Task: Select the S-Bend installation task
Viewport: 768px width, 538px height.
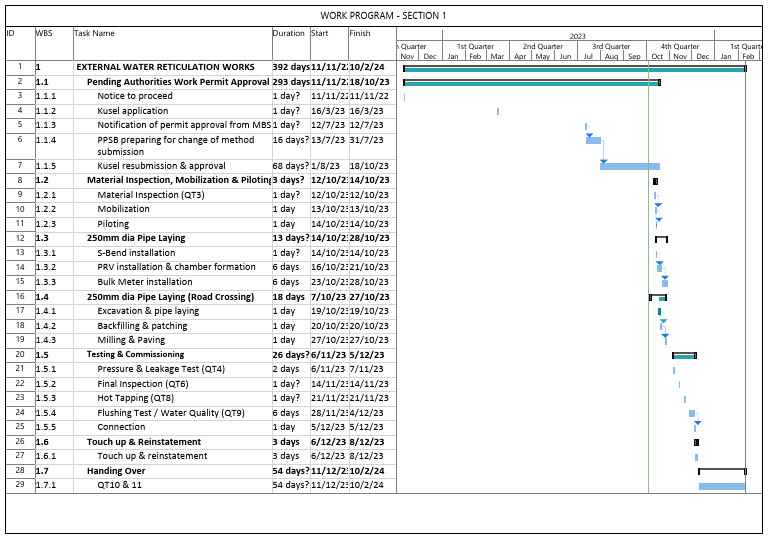Action: pyautogui.click(x=136, y=253)
